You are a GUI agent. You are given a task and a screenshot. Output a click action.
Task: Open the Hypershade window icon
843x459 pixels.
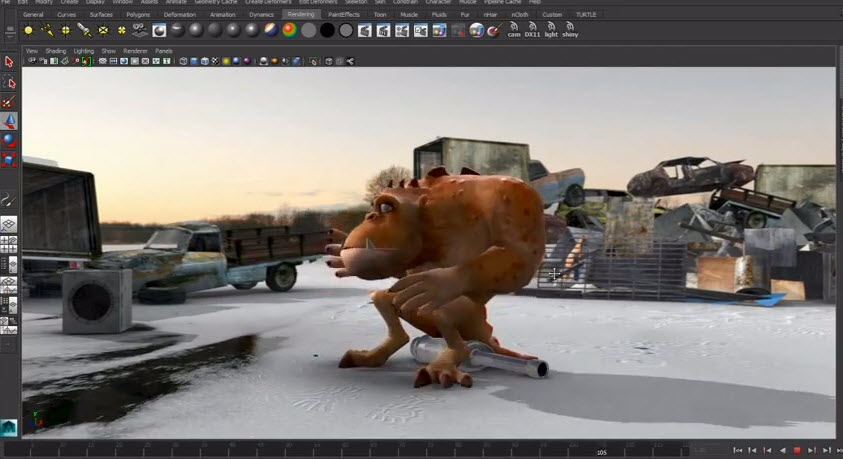point(159,31)
